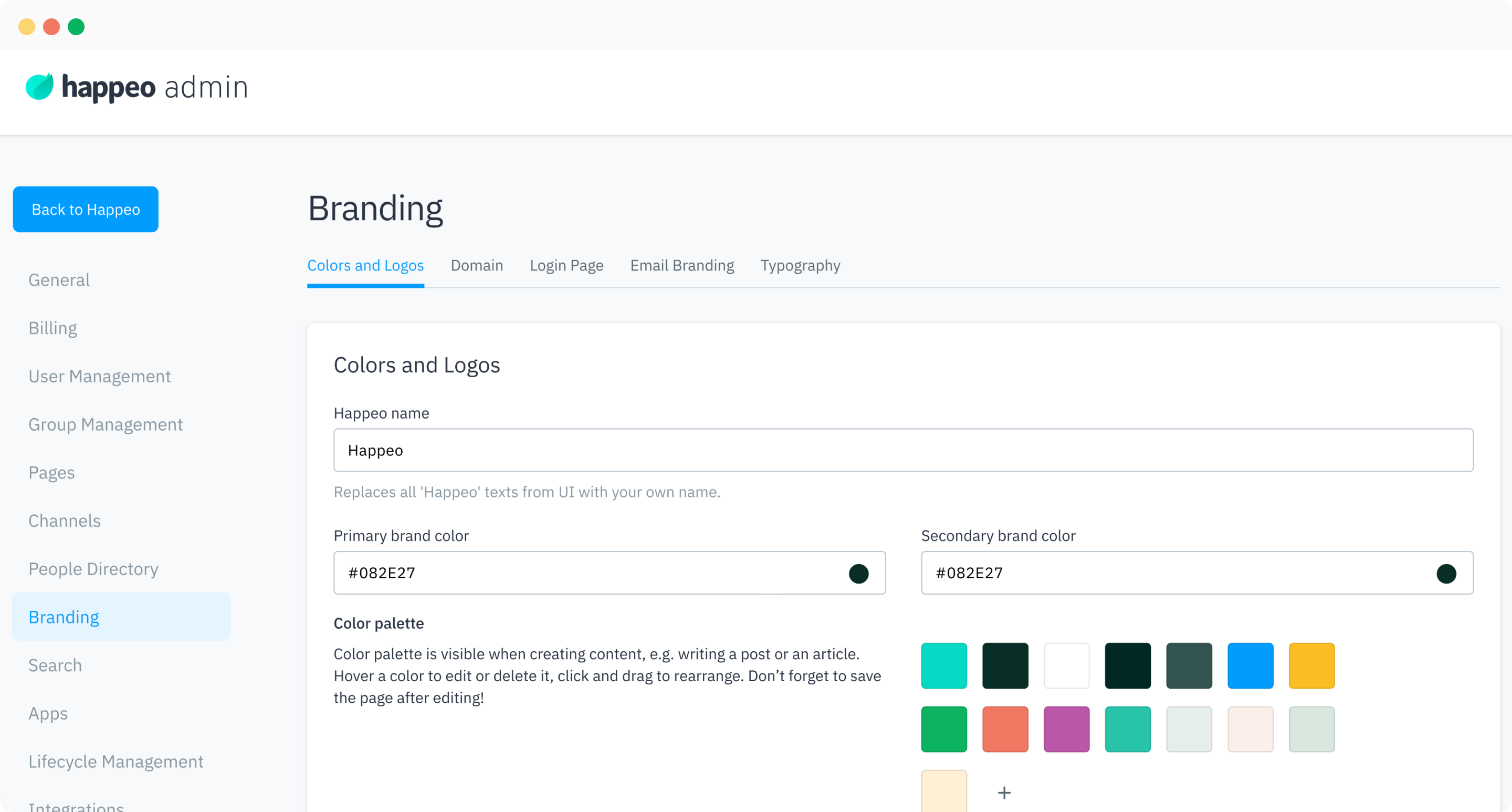Select the slate gray-green palette swatch

1189,666
